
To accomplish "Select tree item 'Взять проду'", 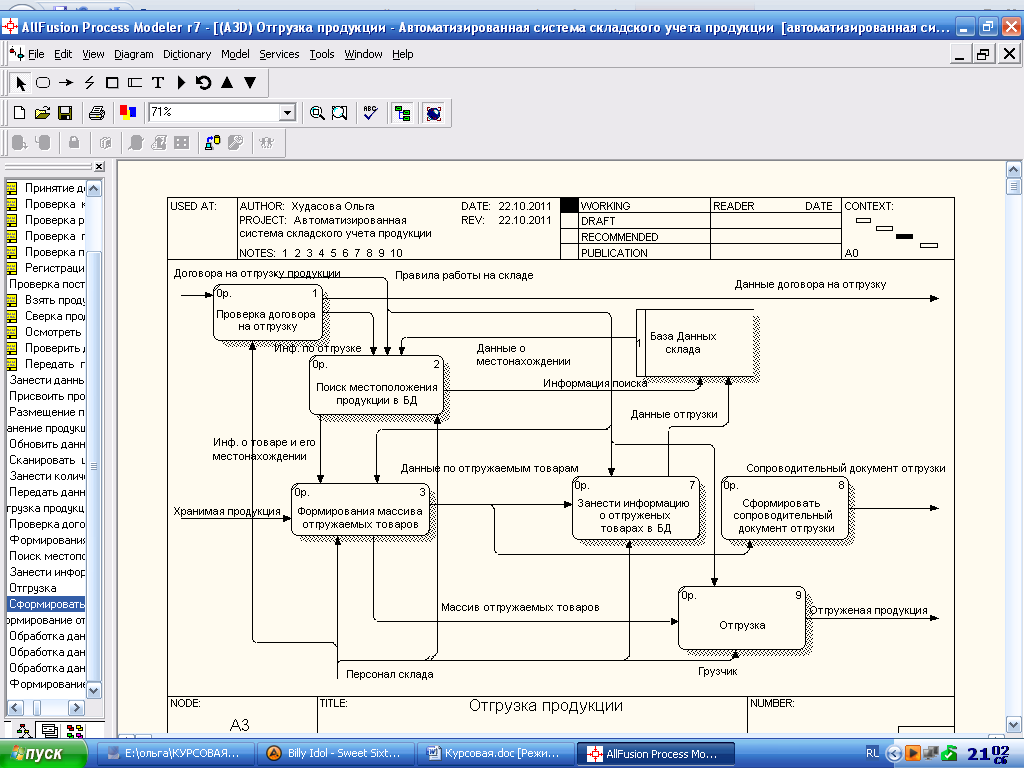I will coord(54,300).
